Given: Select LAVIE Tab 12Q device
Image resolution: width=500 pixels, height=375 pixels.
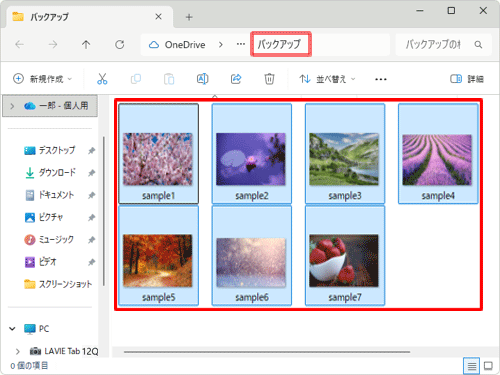Looking at the screenshot, I should (x=64, y=351).
